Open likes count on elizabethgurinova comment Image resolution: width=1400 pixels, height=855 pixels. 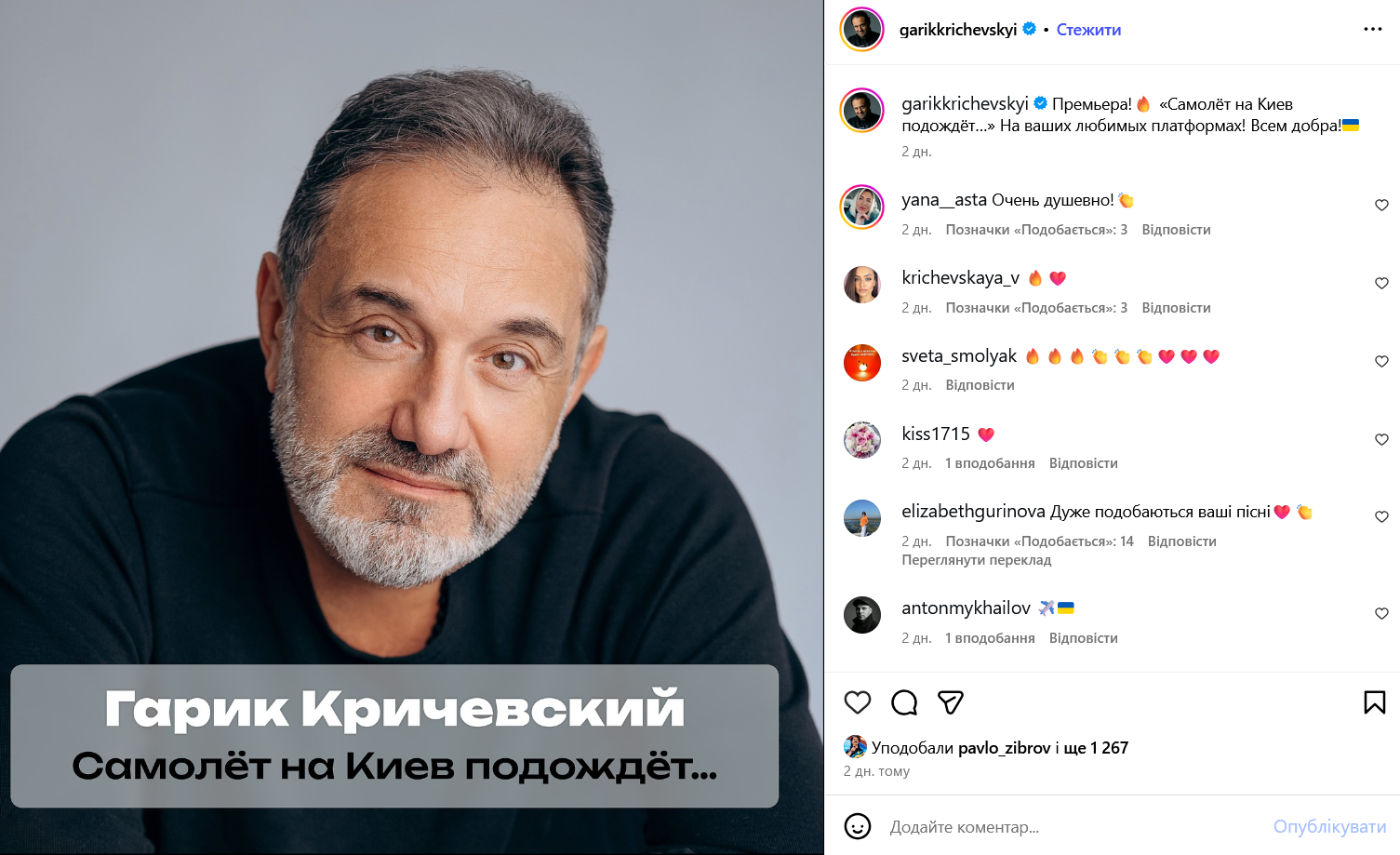(x=1039, y=541)
